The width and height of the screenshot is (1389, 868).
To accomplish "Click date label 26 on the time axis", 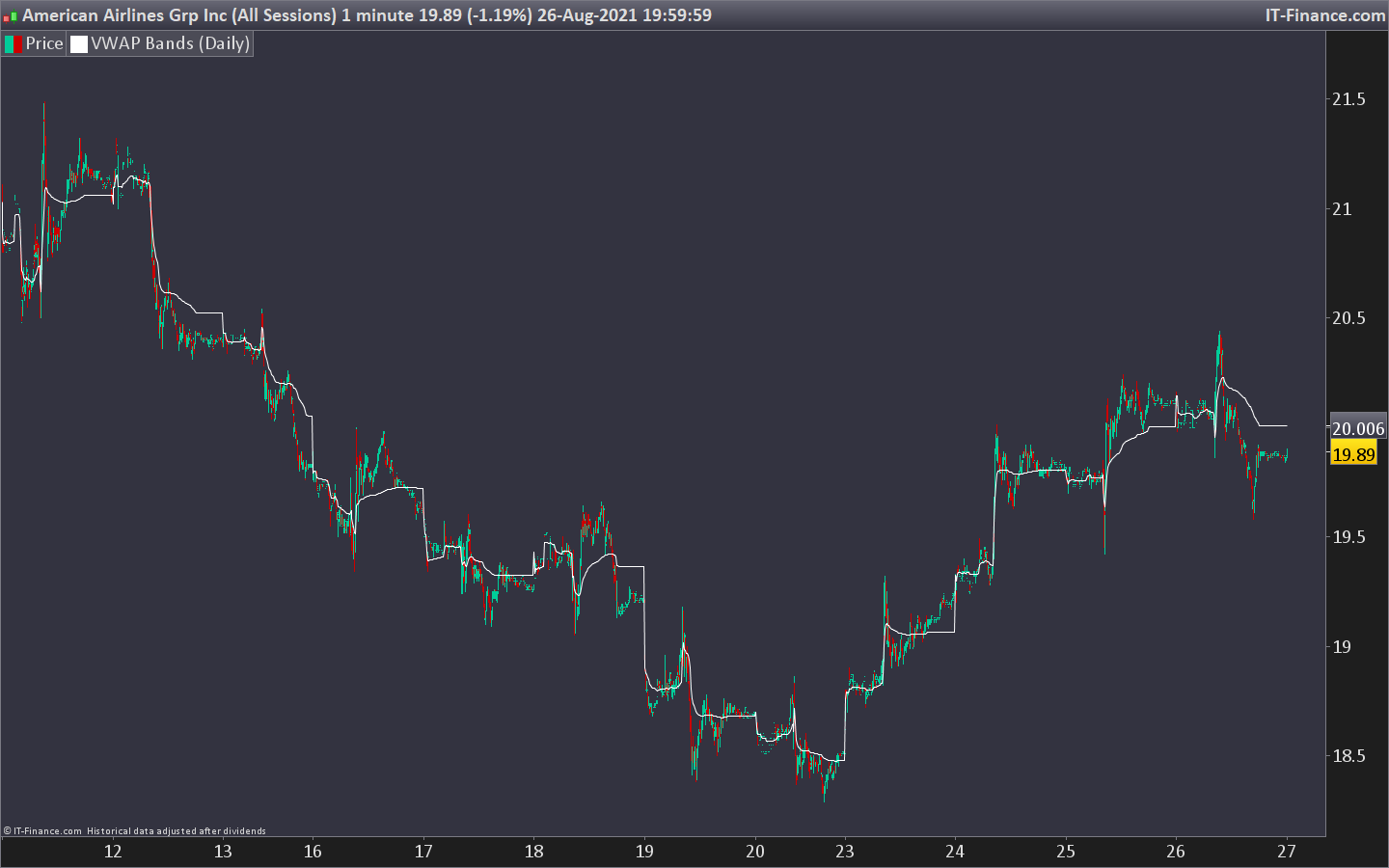I will 1176,852.
